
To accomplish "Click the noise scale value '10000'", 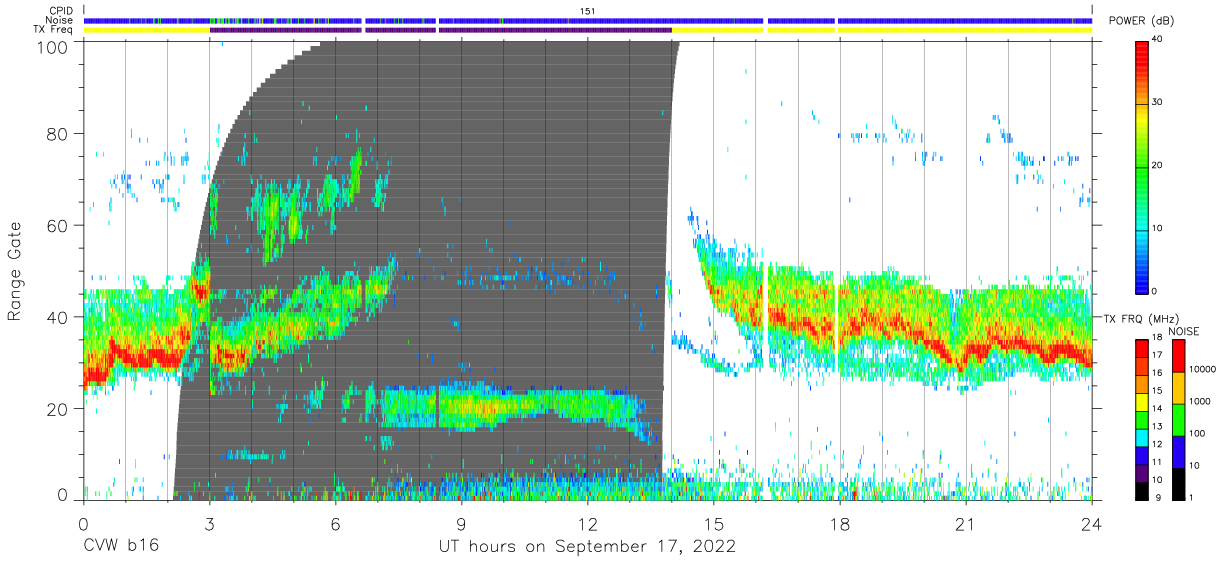I will (1201, 369).
